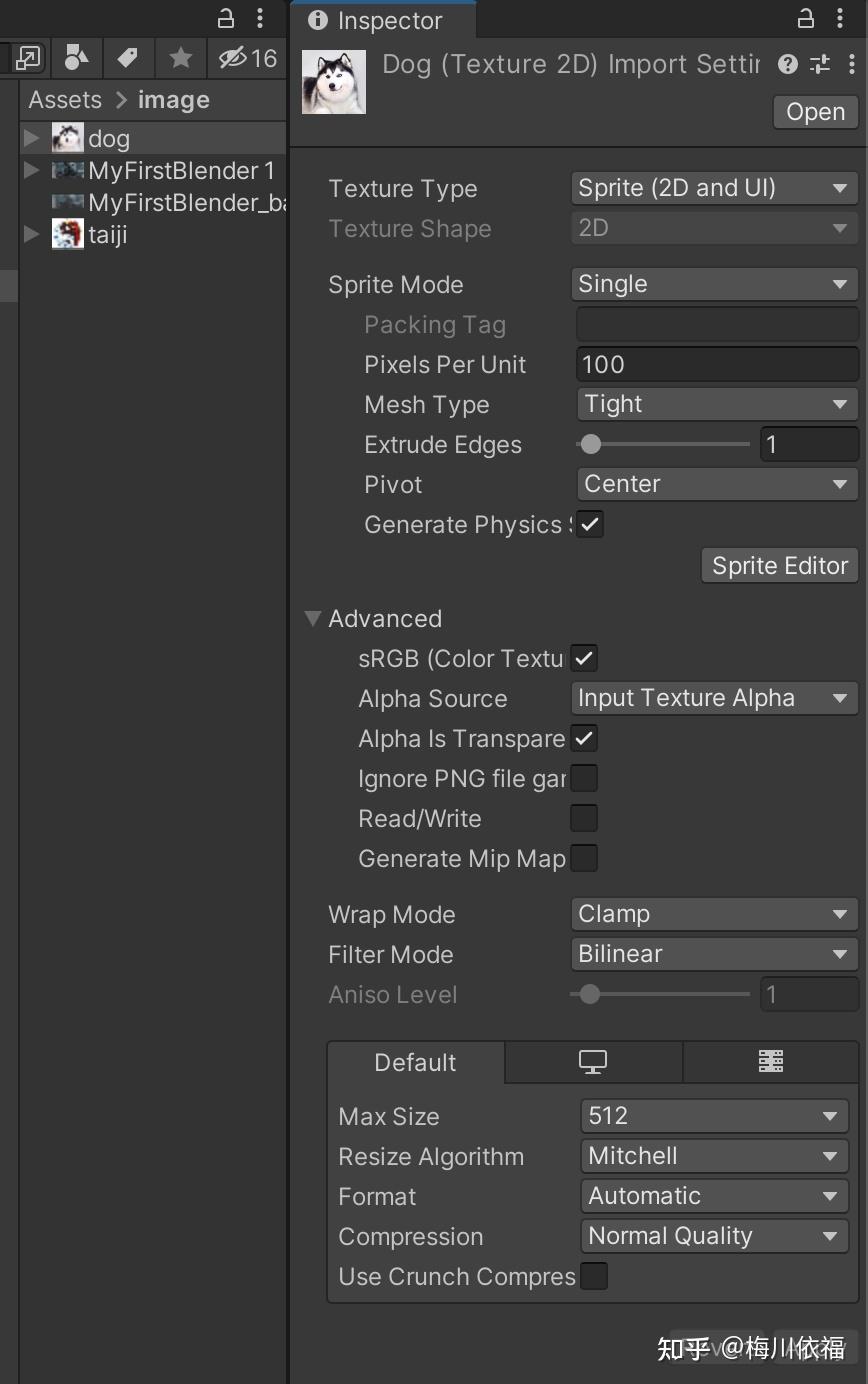Enable Read/Write for the texture
The height and width of the screenshot is (1384, 868).
coord(585,818)
